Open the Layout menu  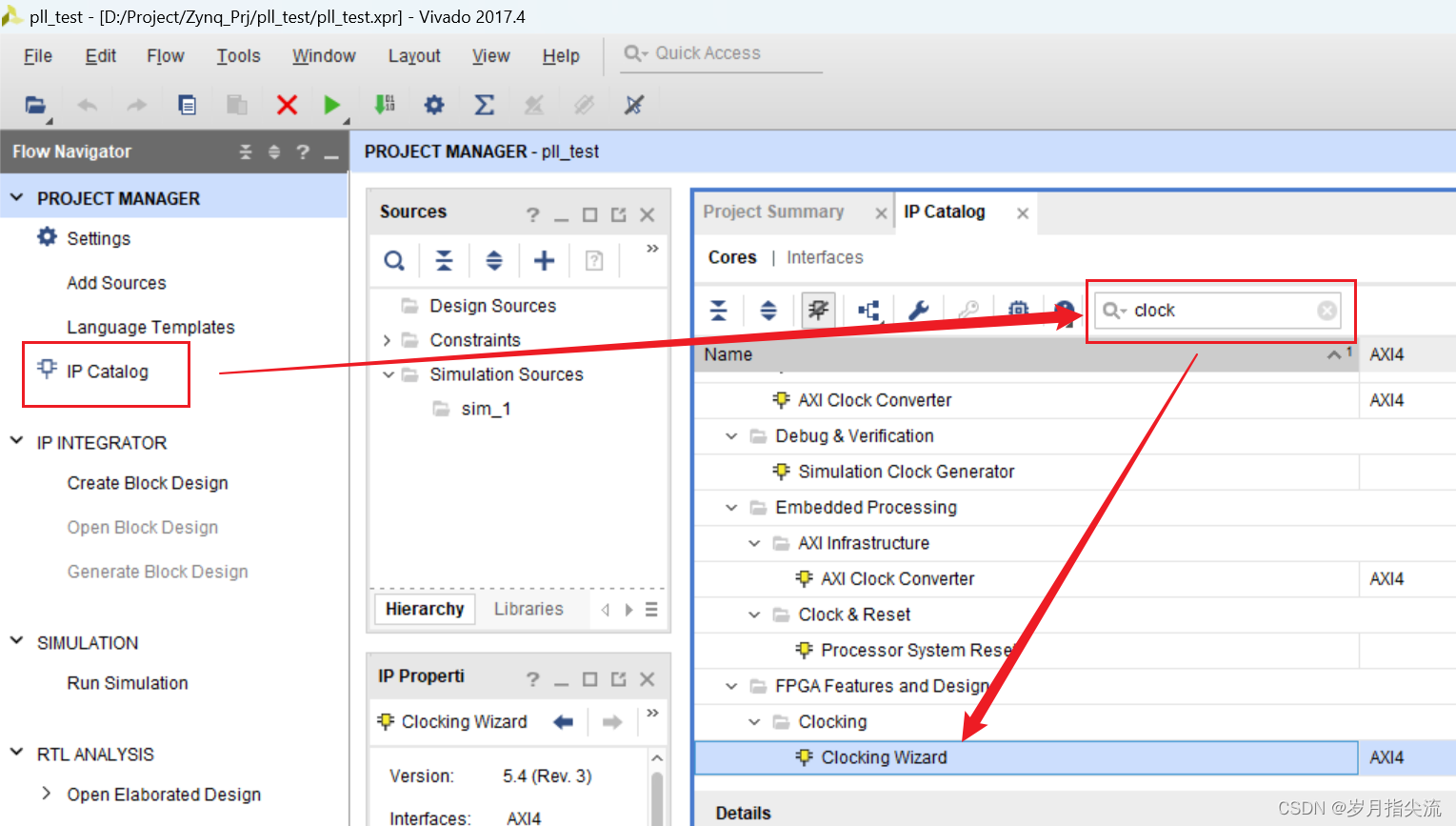(414, 56)
